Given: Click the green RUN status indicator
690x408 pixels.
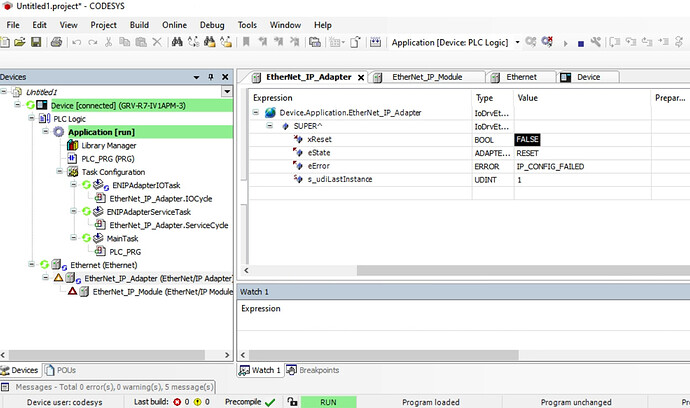Looking at the screenshot, I should pos(328,402).
